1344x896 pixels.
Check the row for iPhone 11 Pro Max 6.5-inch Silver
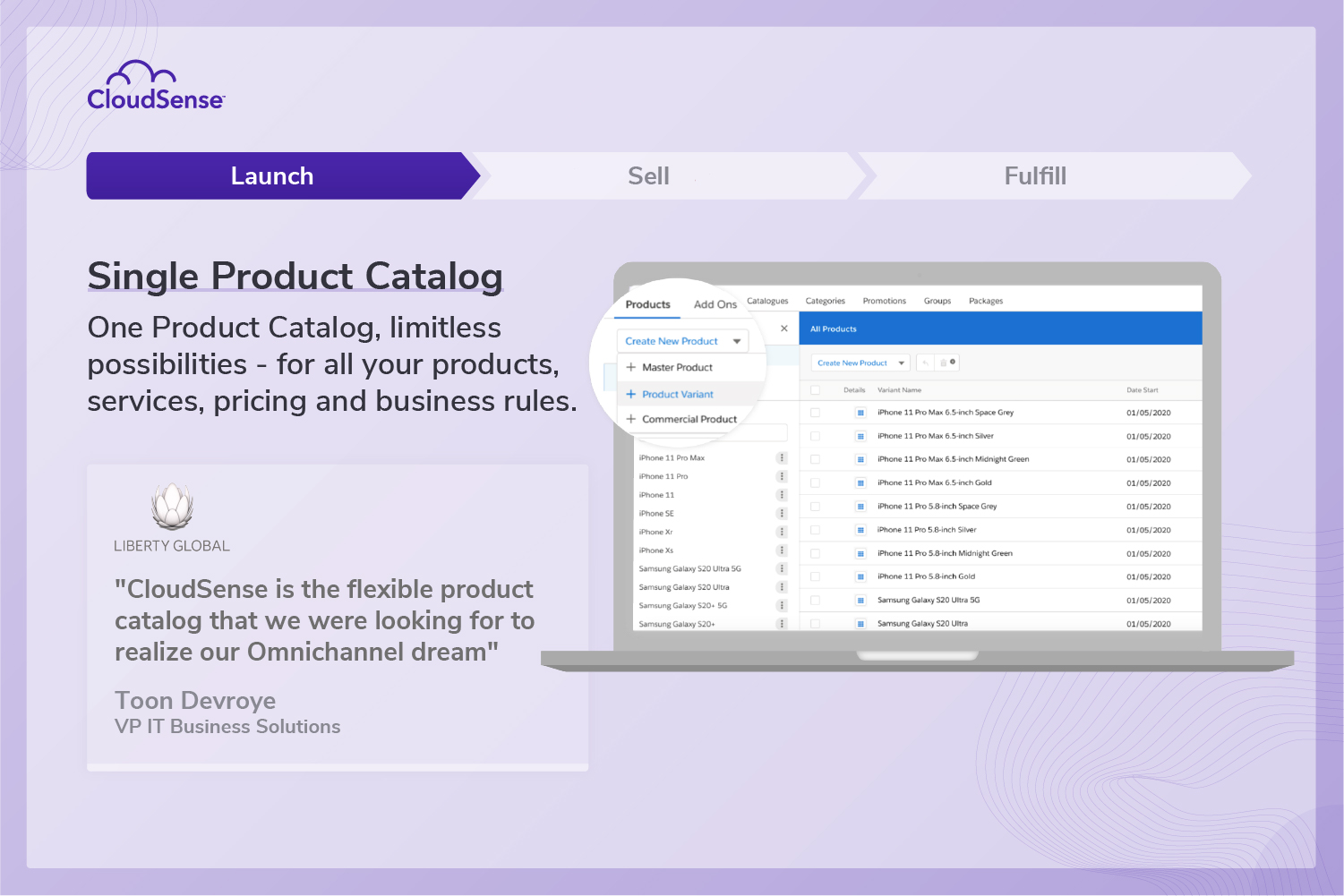(x=815, y=436)
